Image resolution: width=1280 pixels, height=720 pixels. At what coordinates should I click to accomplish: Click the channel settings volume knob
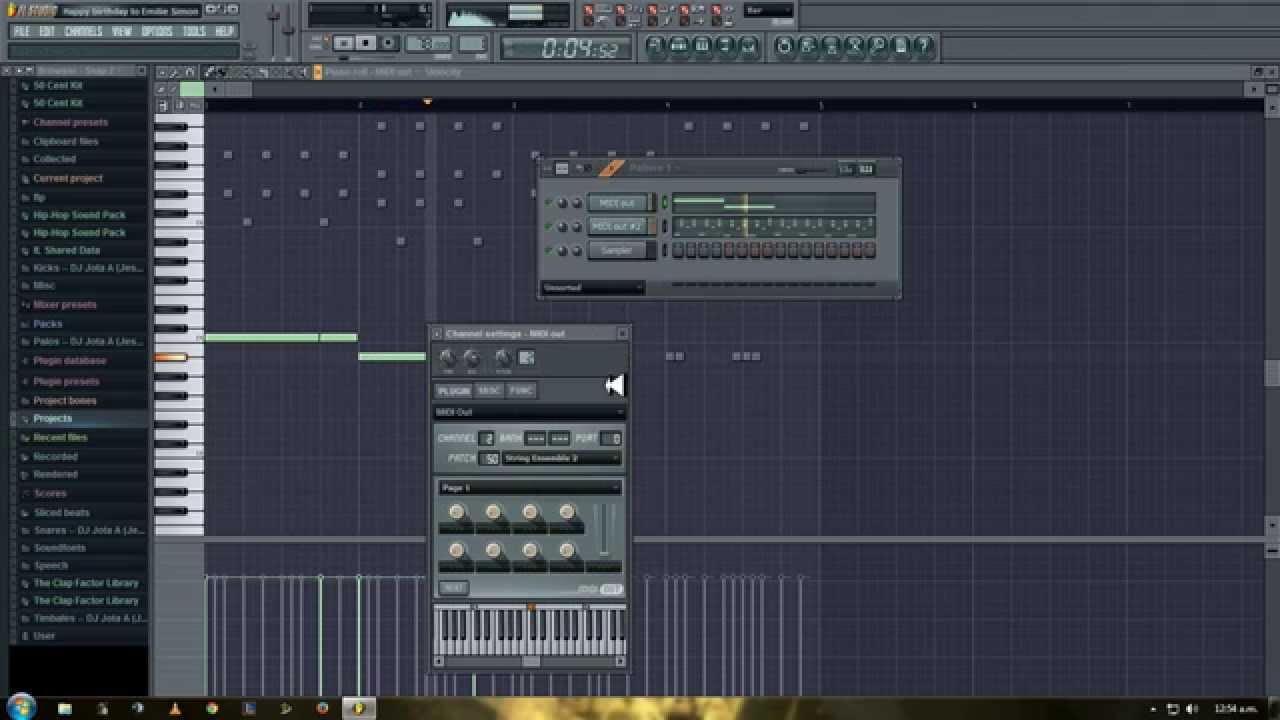click(x=471, y=358)
